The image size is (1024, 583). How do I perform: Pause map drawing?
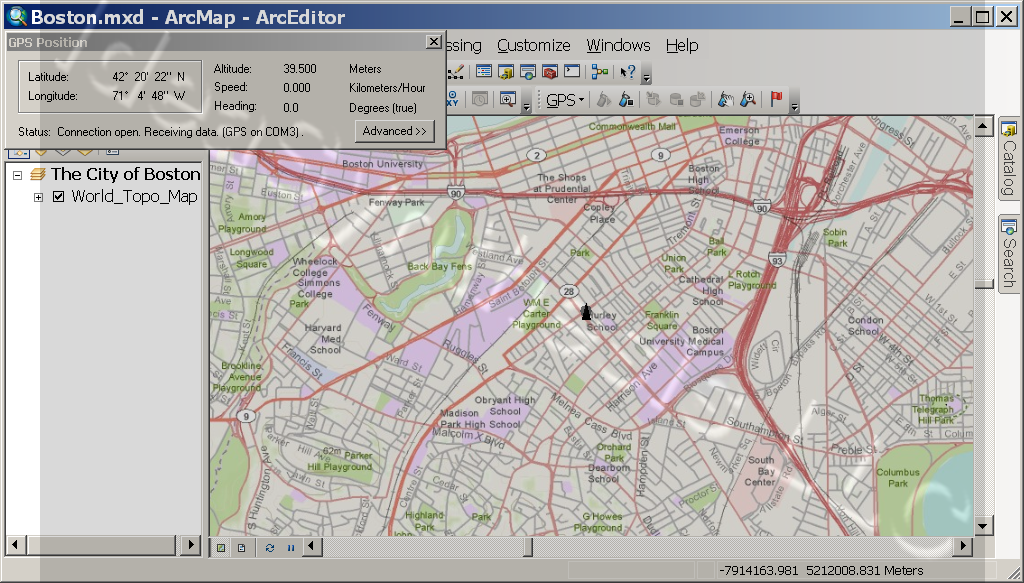coord(291,547)
